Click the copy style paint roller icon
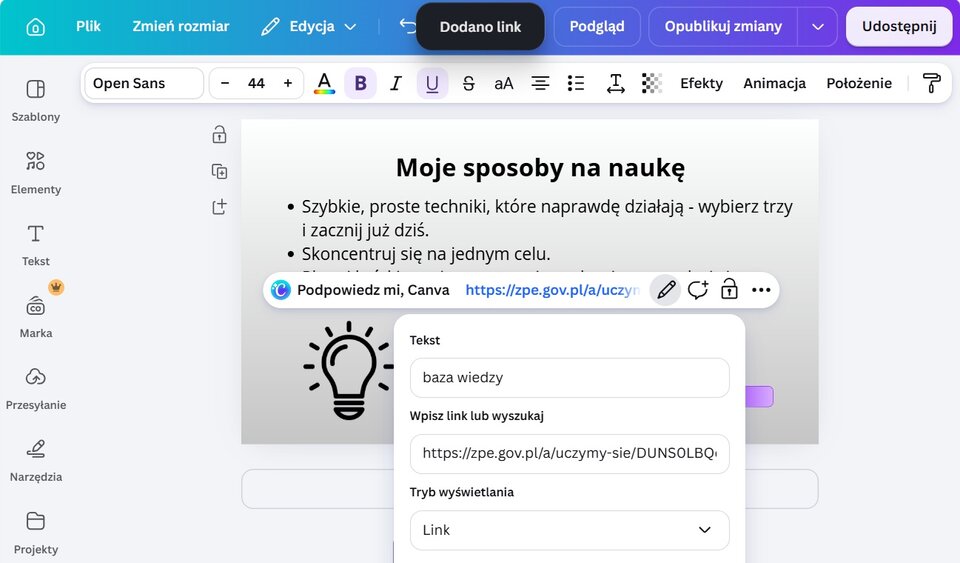Screen dimensions: 960x563 tap(931, 83)
